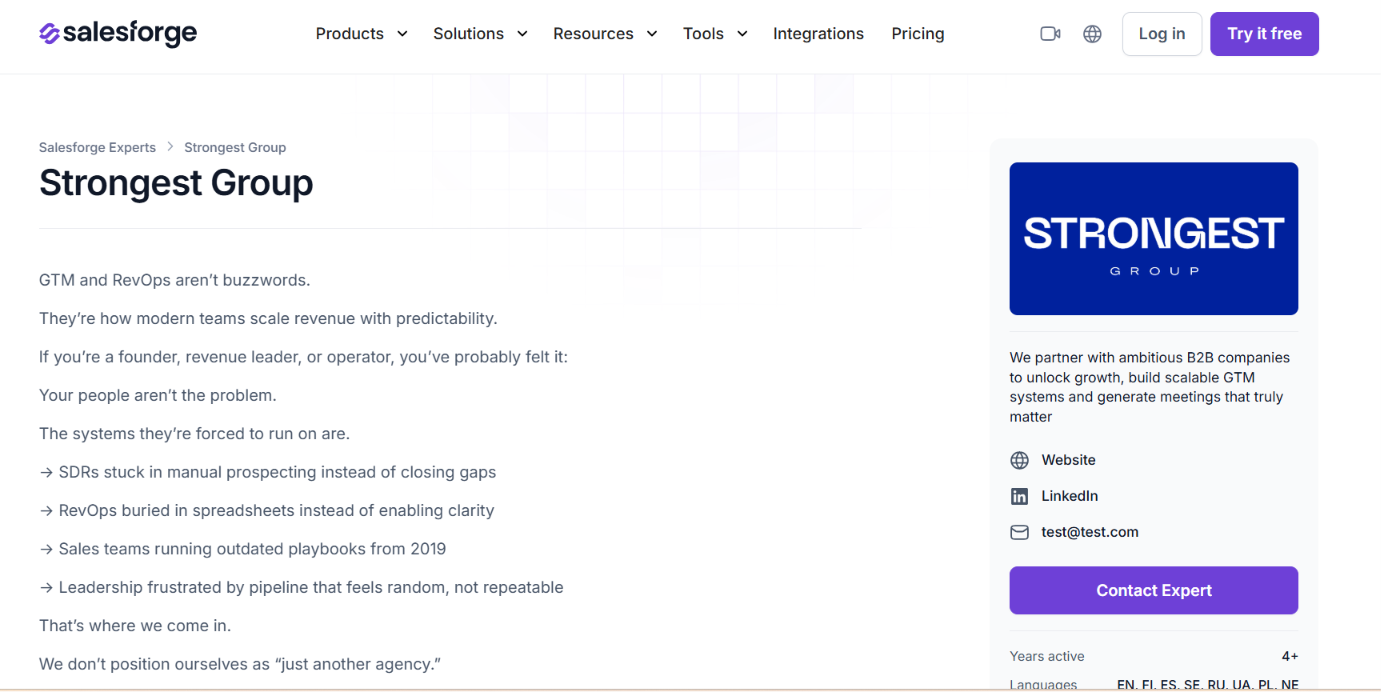This screenshot has height=692, width=1381.
Task: Click the globe icon beside Website
Action: click(x=1019, y=460)
